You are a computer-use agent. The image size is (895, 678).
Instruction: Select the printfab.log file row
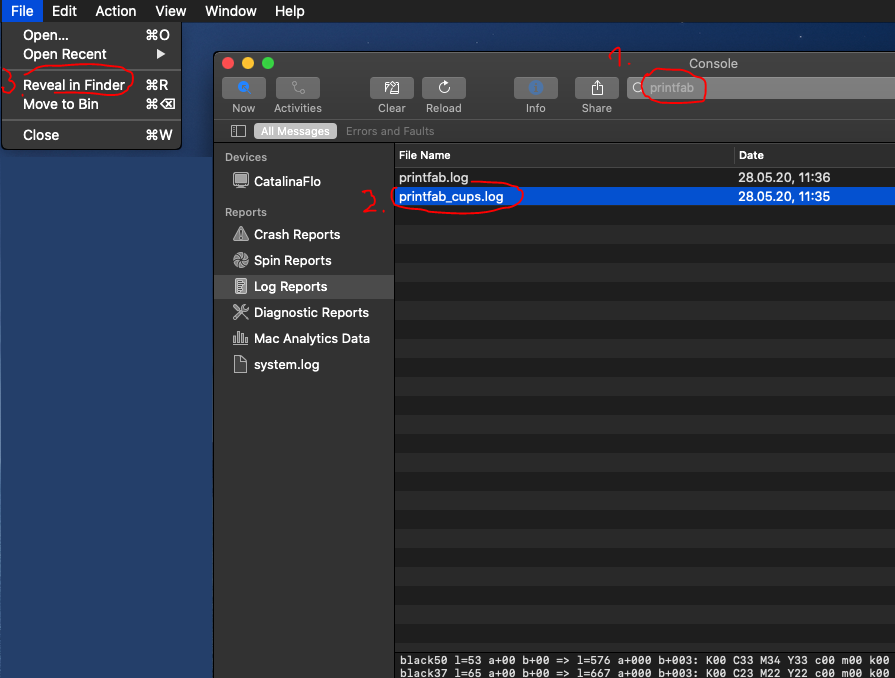tap(434, 177)
